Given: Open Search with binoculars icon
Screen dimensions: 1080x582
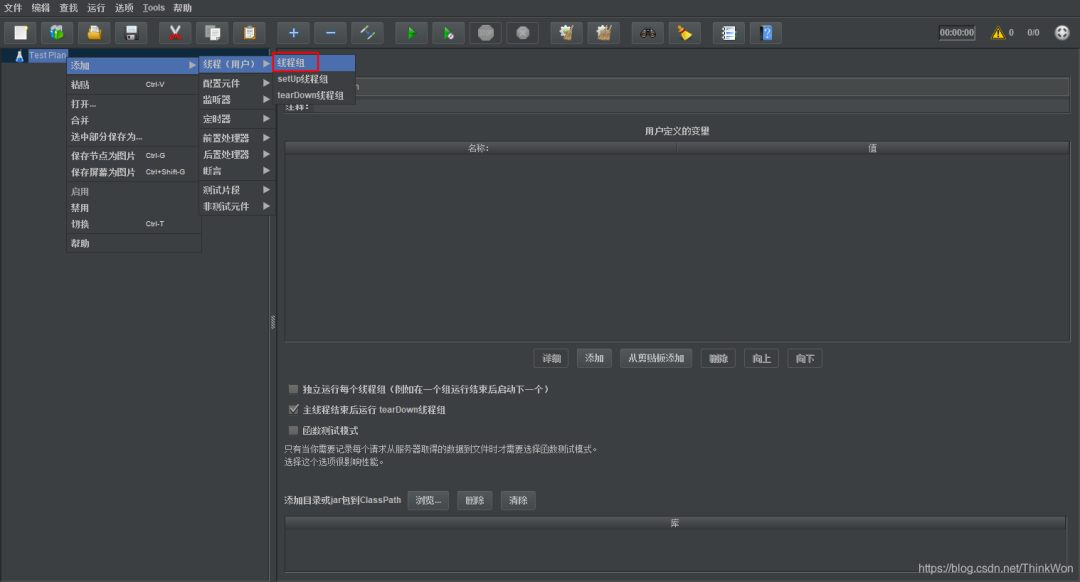Looking at the screenshot, I should (x=647, y=32).
